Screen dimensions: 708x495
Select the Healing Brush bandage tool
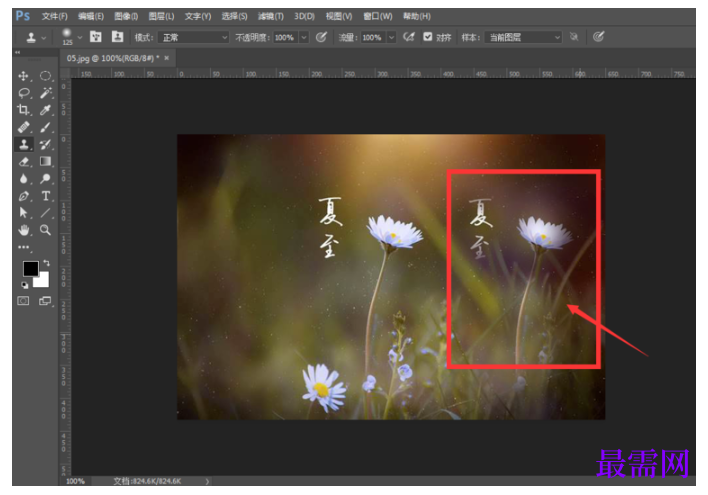[23, 127]
